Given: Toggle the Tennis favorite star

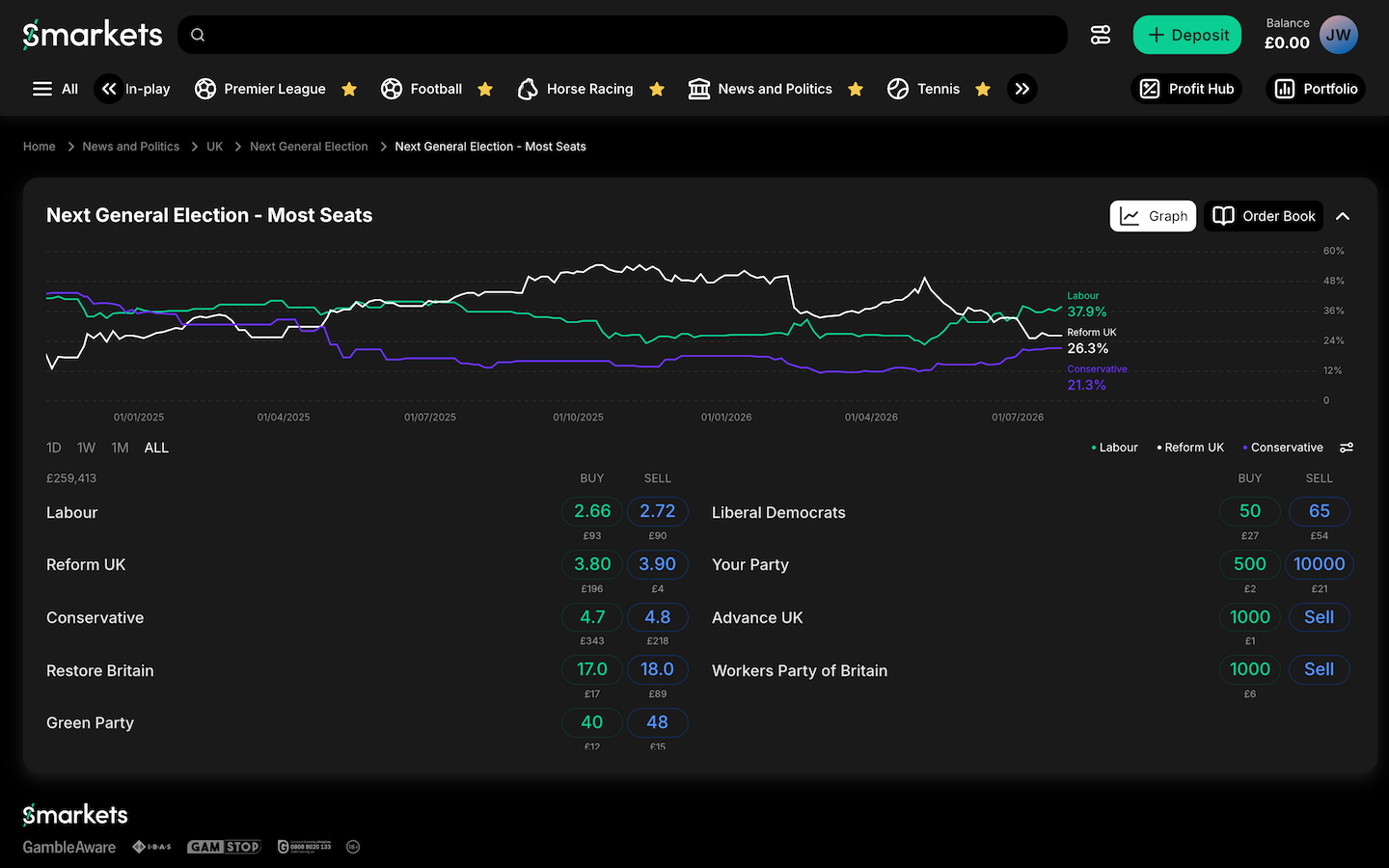Looking at the screenshot, I should coord(983,89).
